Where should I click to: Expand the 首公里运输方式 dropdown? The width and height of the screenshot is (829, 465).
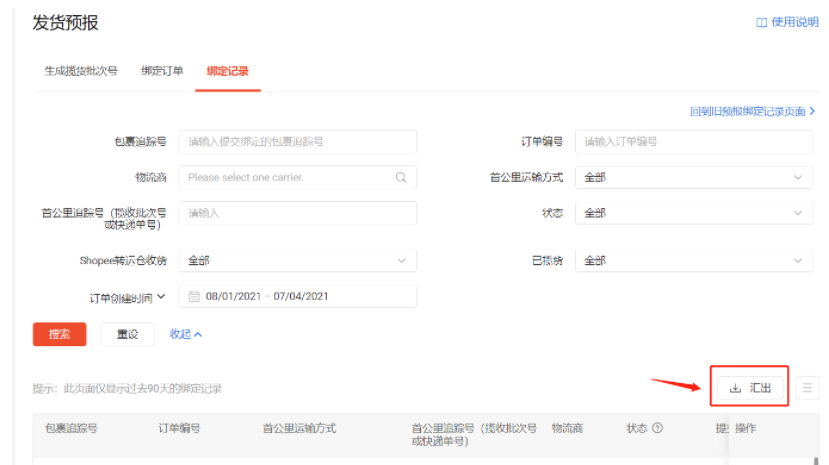[694, 178]
